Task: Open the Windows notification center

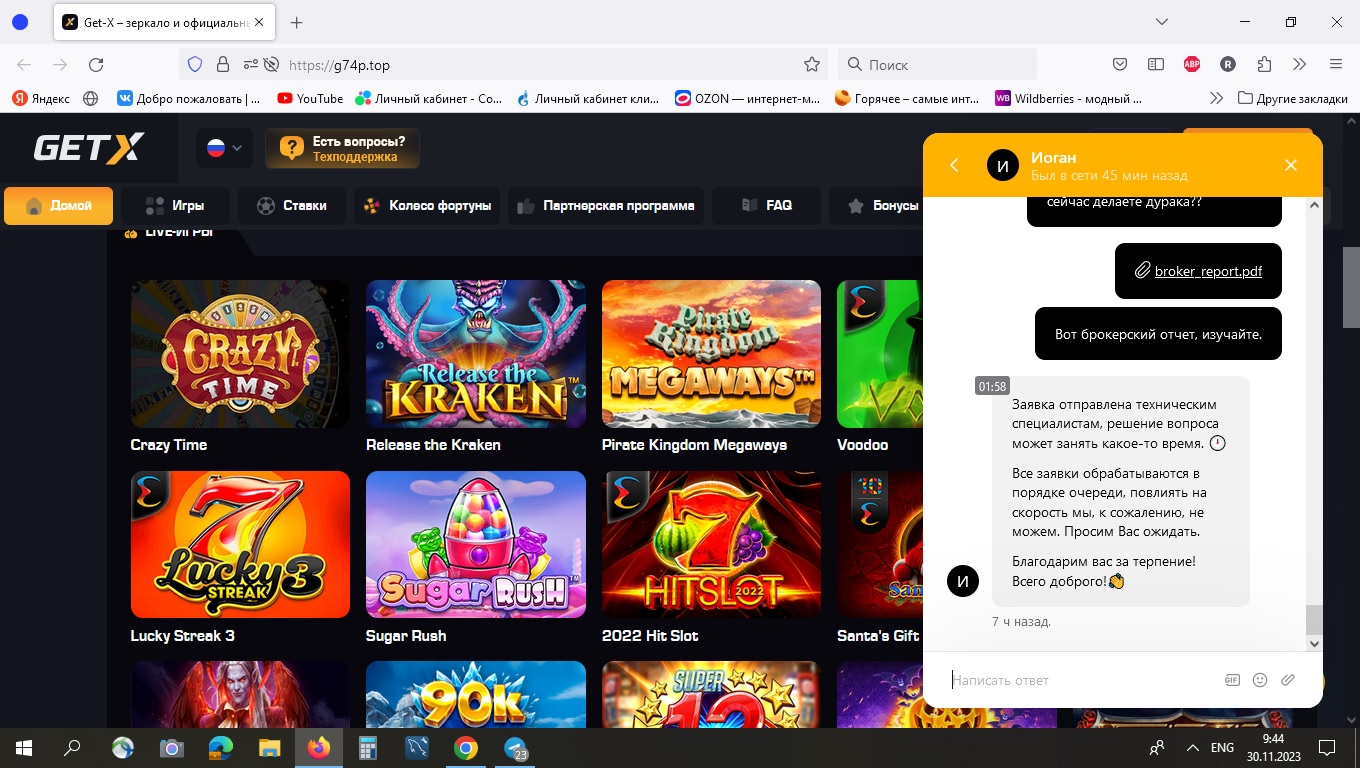Action: point(1327,748)
